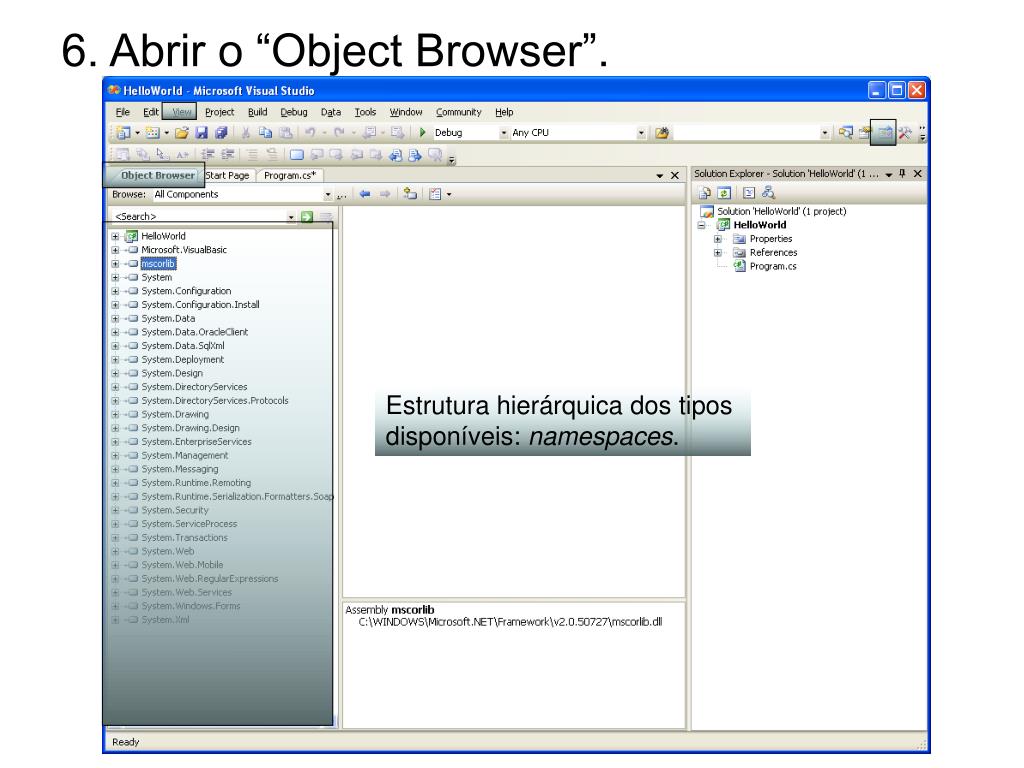The image size is (1024, 768).
Task: Click Solution Explorer Properties icon
Action: pos(705,193)
